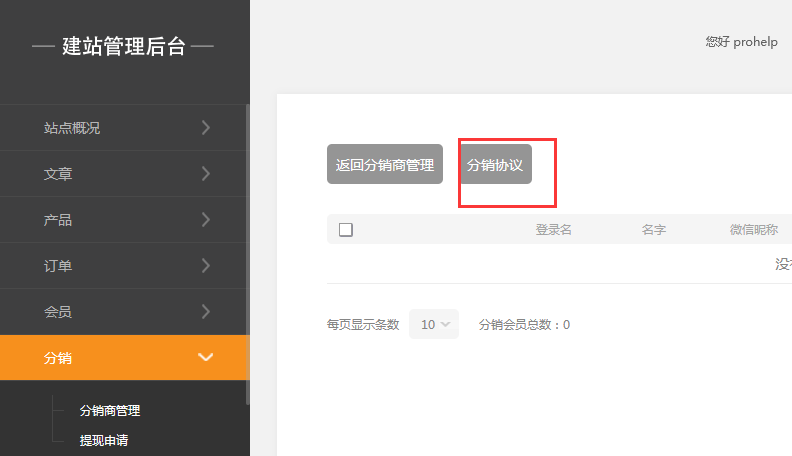Screen dimensions: 792x456
Task: Click the 名字 column header
Action: coord(654,230)
